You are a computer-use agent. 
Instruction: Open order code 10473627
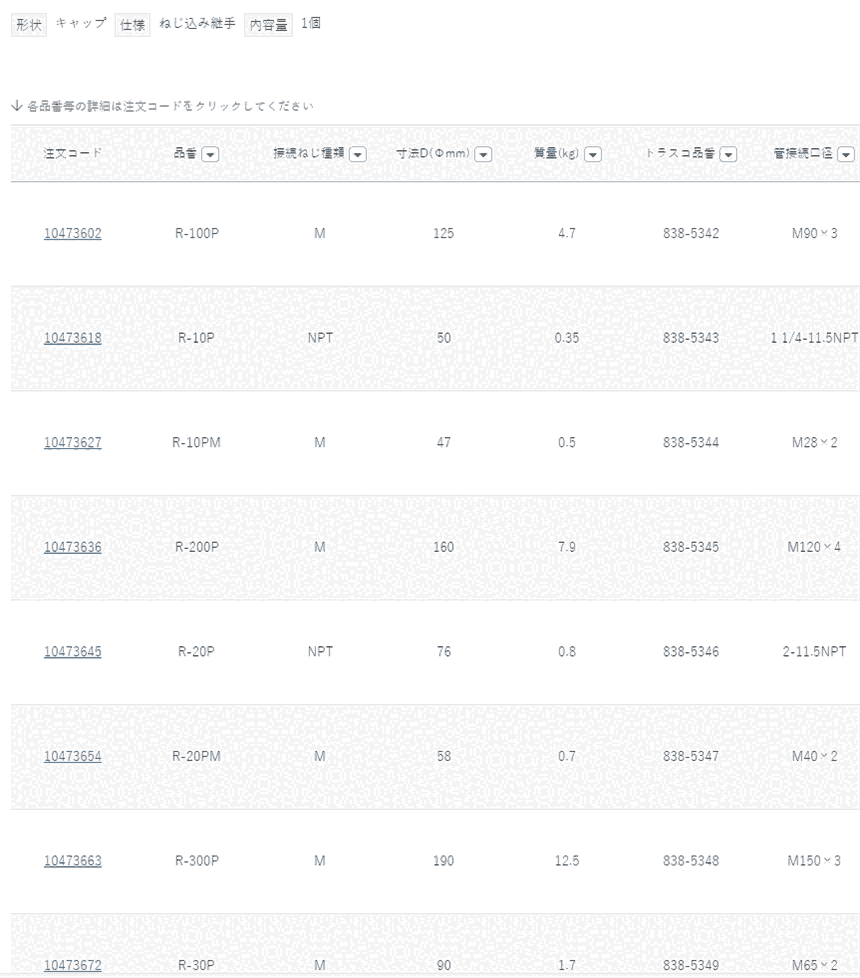coord(72,443)
